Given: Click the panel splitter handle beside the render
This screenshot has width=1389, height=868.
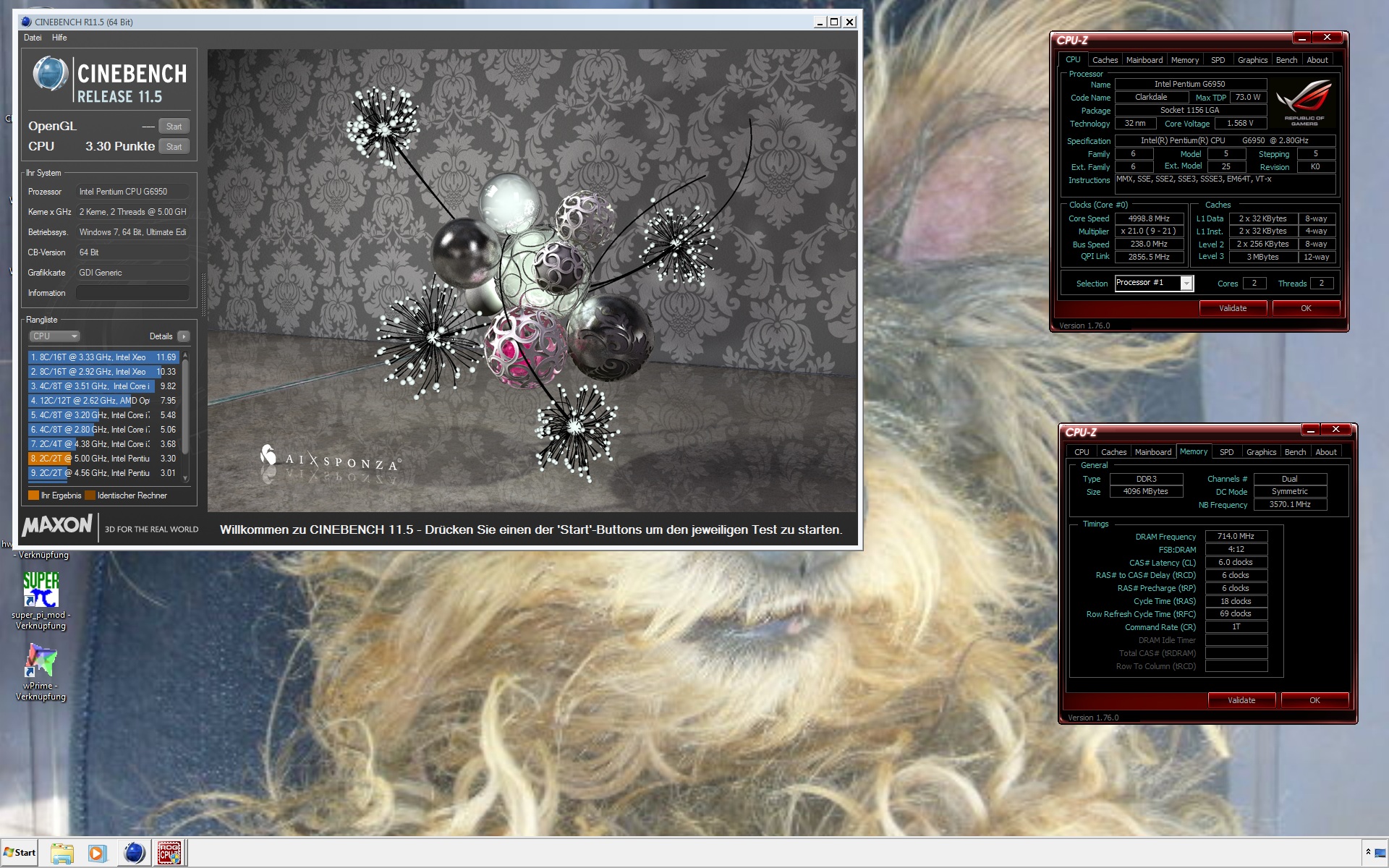Looking at the screenshot, I should 203,295.
